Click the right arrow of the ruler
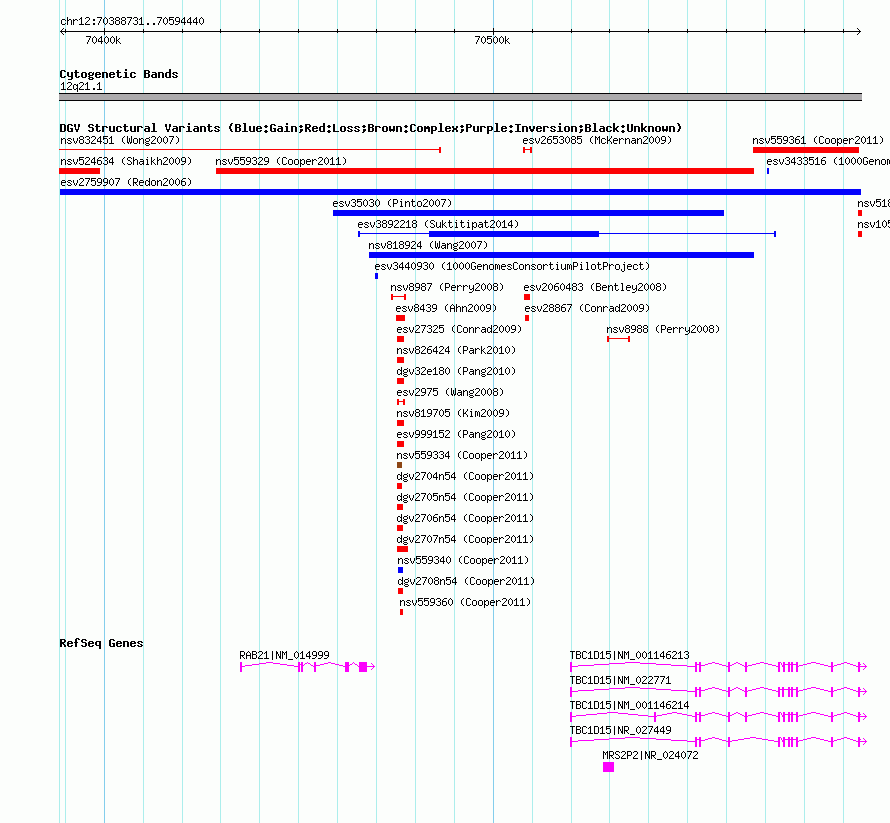Image resolution: width=890 pixels, height=823 pixels. pyautogui.click(x=859, y=31)
